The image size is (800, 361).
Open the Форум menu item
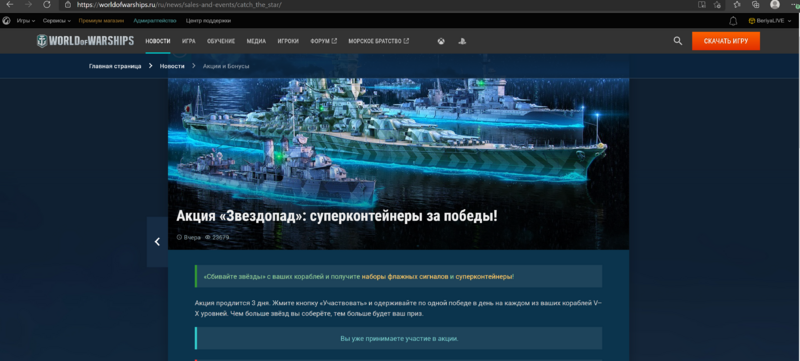[323, 41]
